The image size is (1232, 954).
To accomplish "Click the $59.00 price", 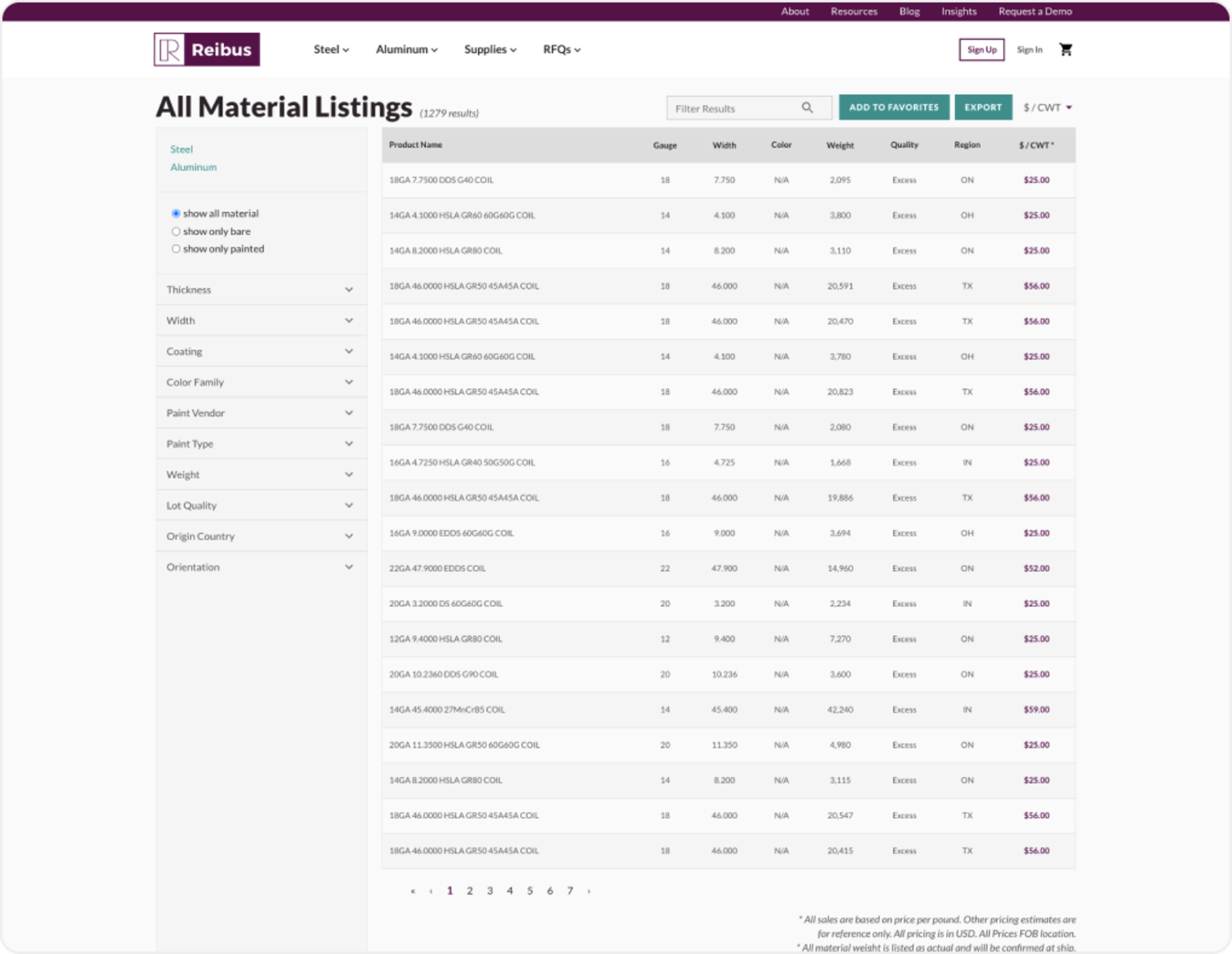I will [x=1036, y=709].
